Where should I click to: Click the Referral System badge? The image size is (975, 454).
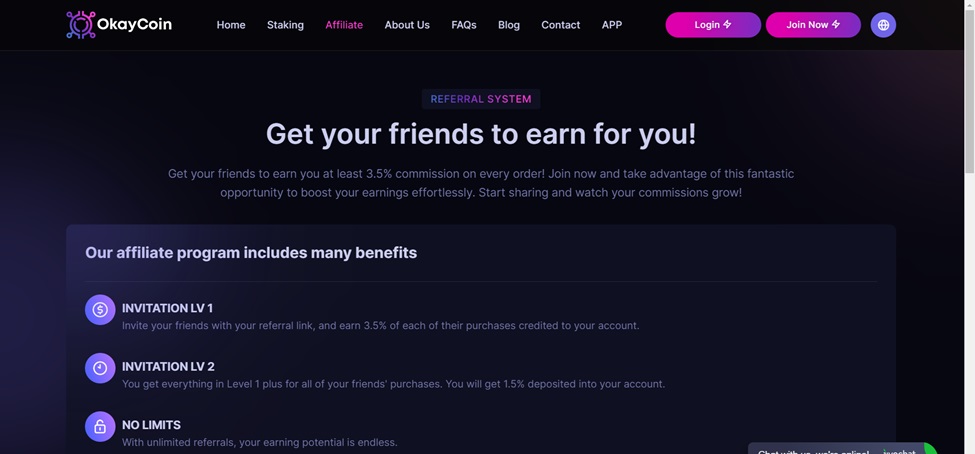point(481,99)
